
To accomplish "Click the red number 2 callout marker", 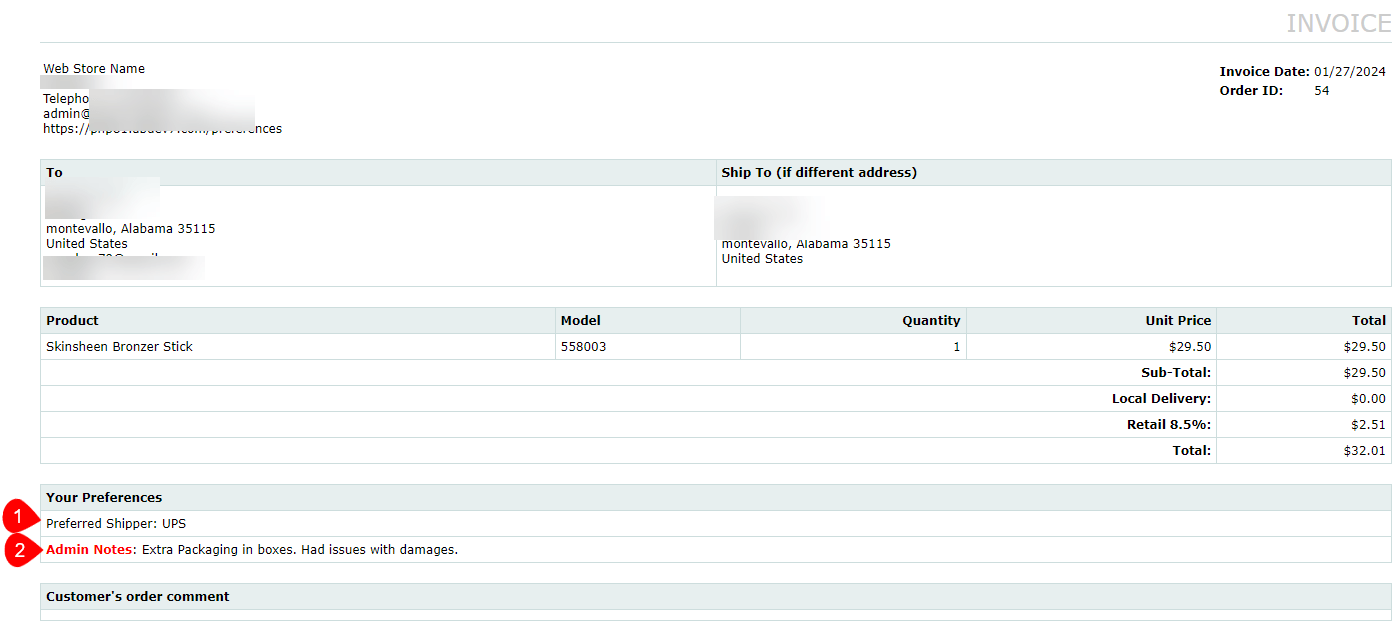I will click(x=18, y=551).
